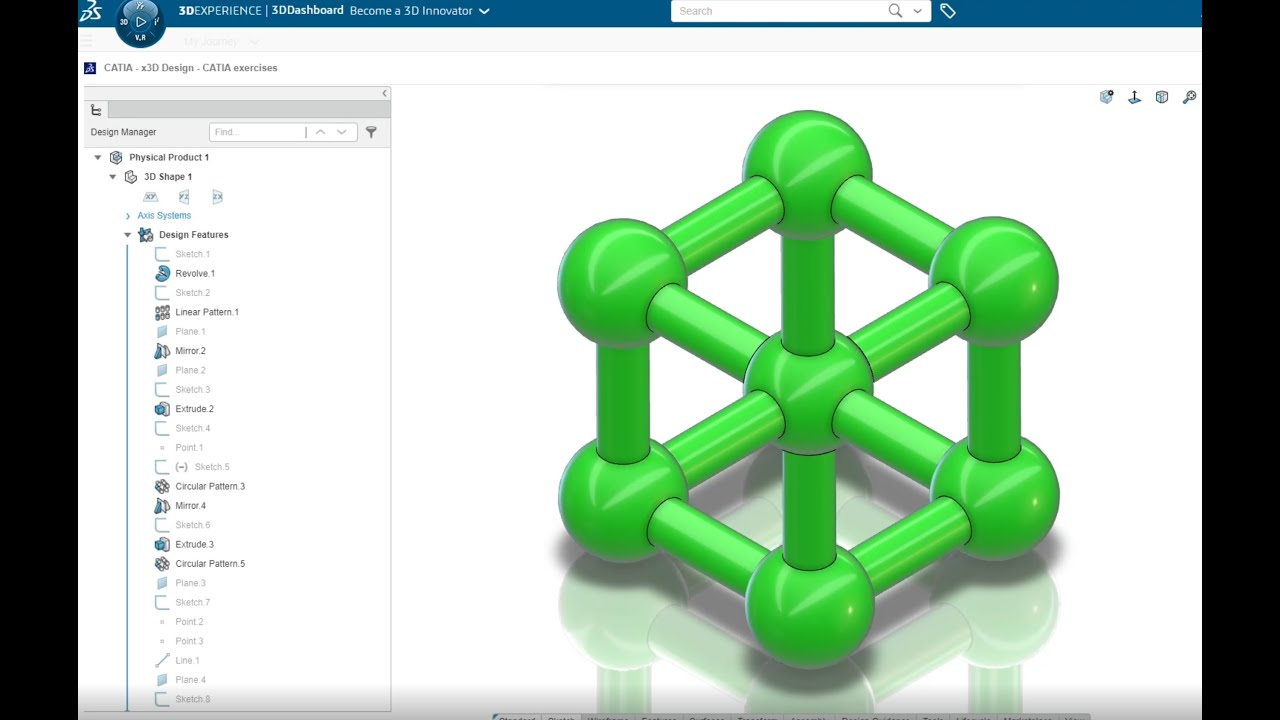Image resolution: width=1280 pixels, height=720 pixels.
Task: Click the Revolve.1 feature icon
Action: point(162,273)
